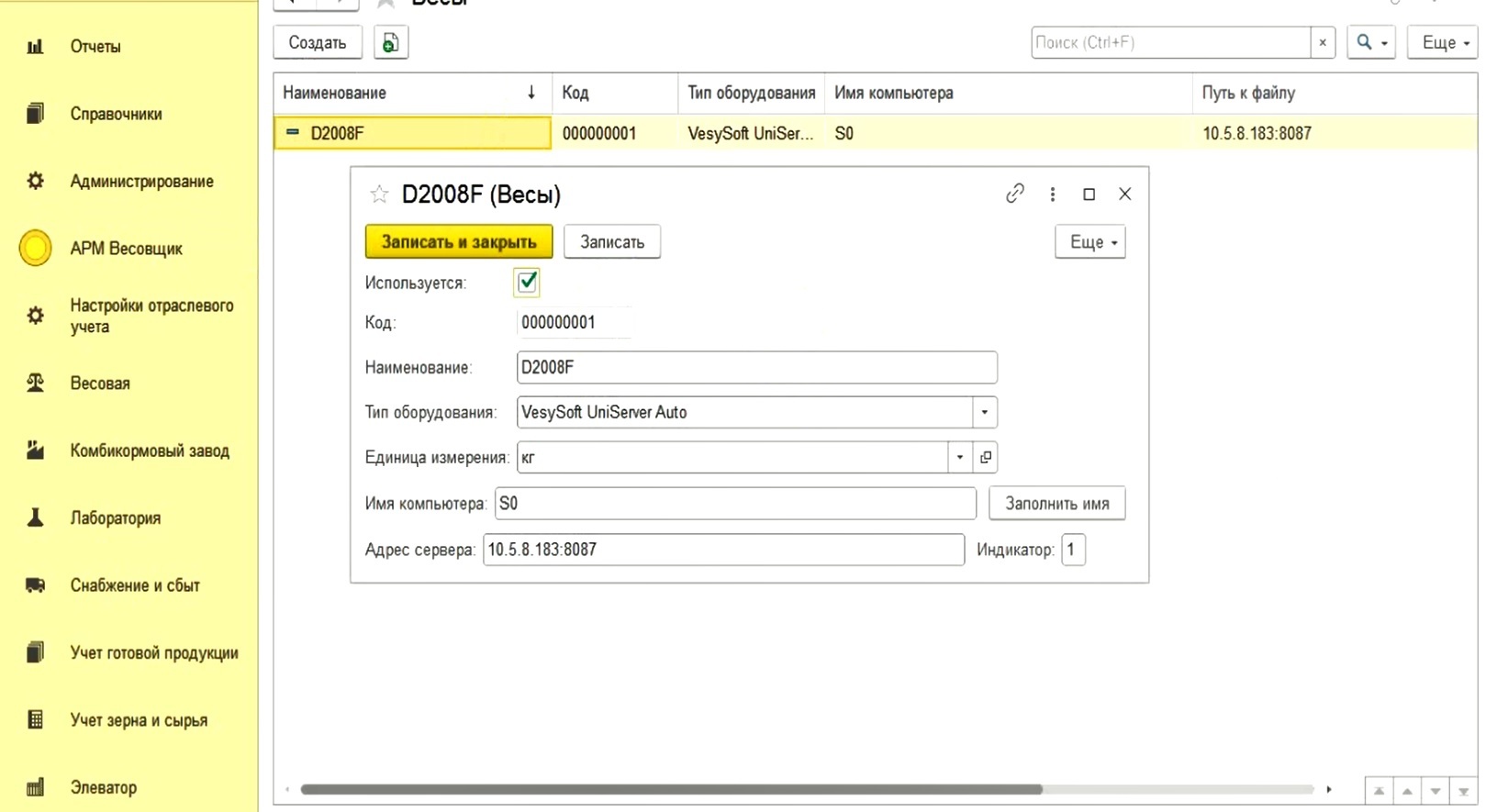Click the Отчеты bar chart icon
The width and height of the screenshot is (1486, 812).
point(35,47)
